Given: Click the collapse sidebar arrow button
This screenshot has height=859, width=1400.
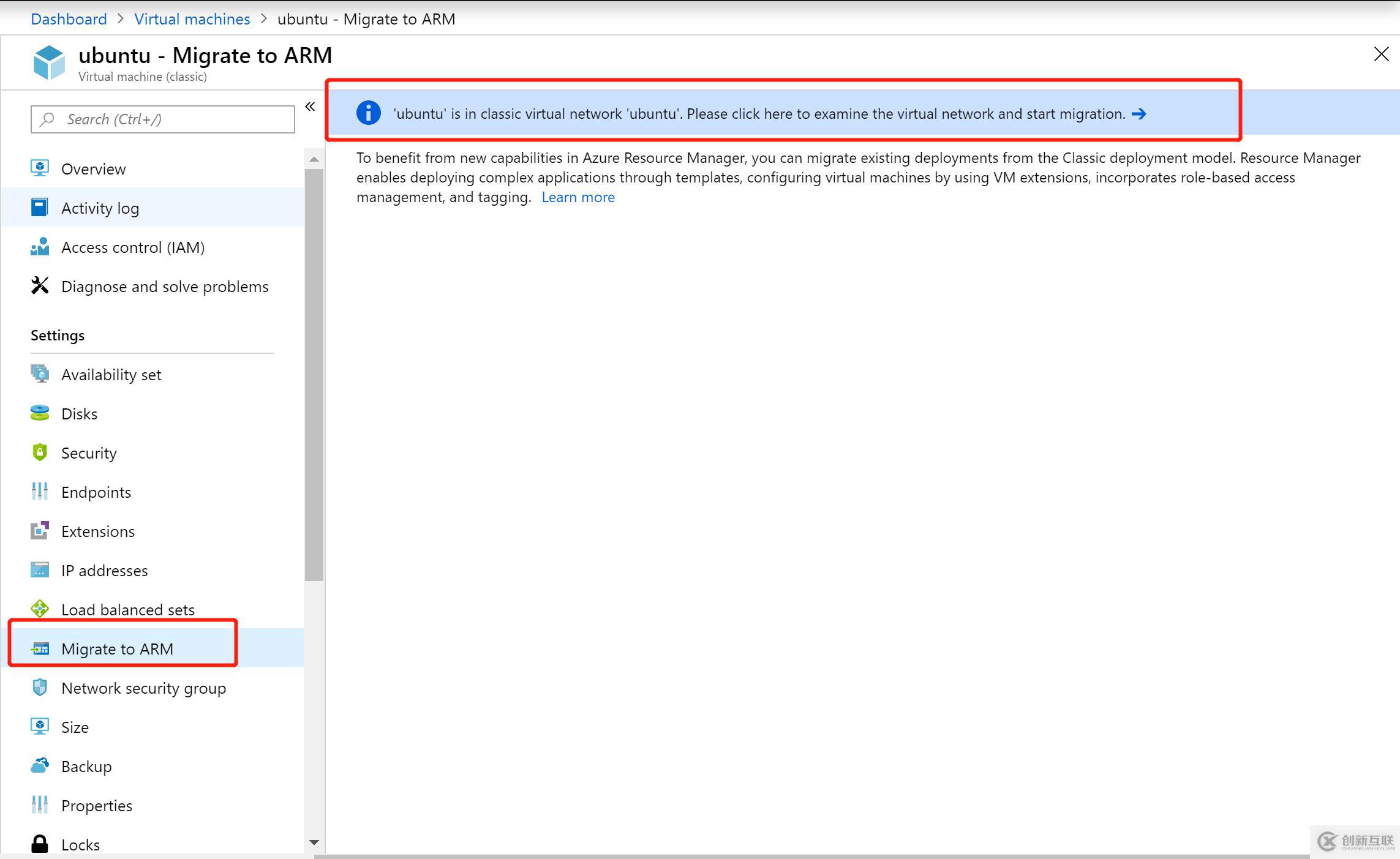Looking at the screenshot, I should (312, 107).
